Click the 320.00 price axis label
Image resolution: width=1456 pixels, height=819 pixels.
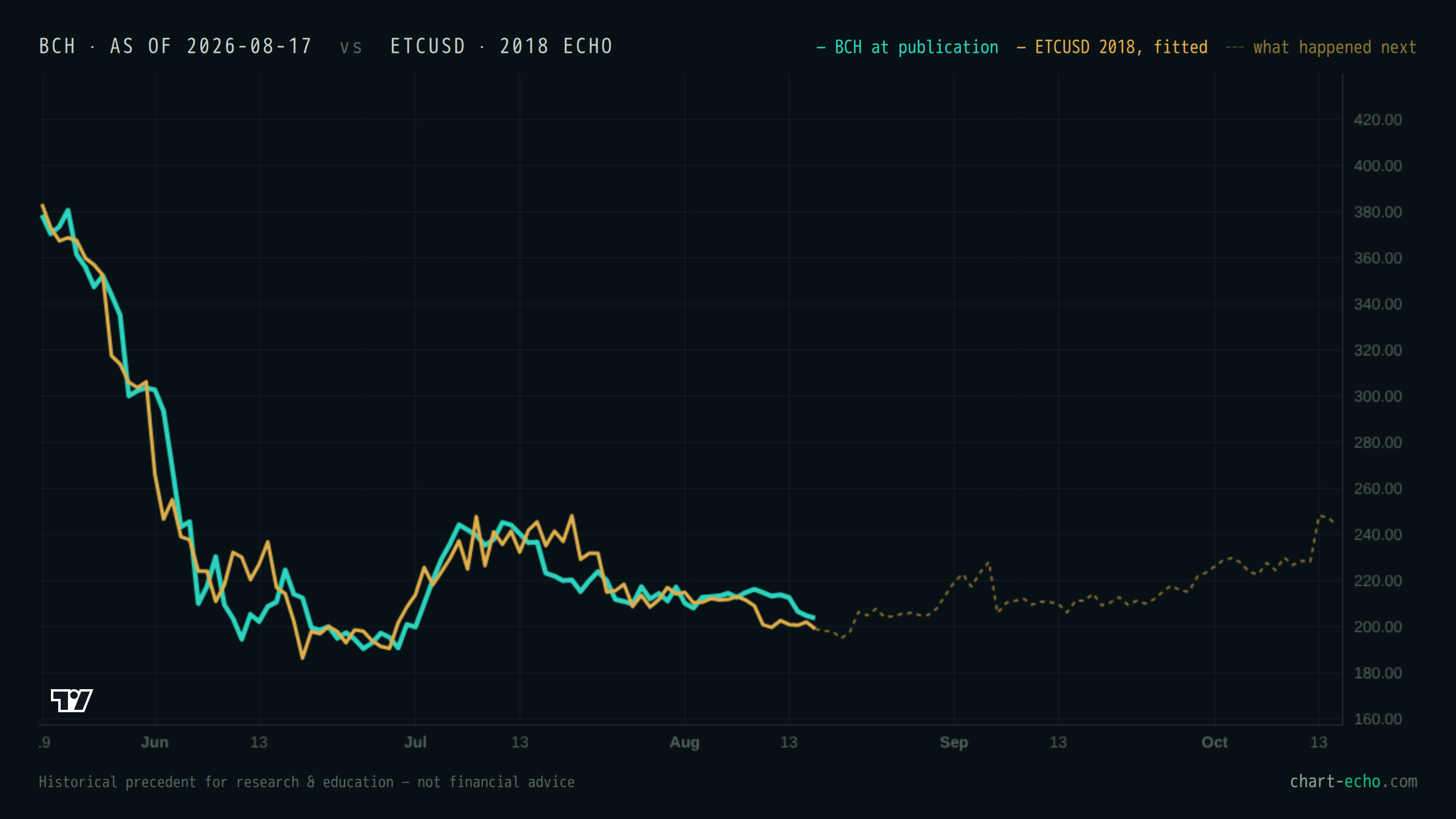pyautogui.click(x=1378, y=350)
